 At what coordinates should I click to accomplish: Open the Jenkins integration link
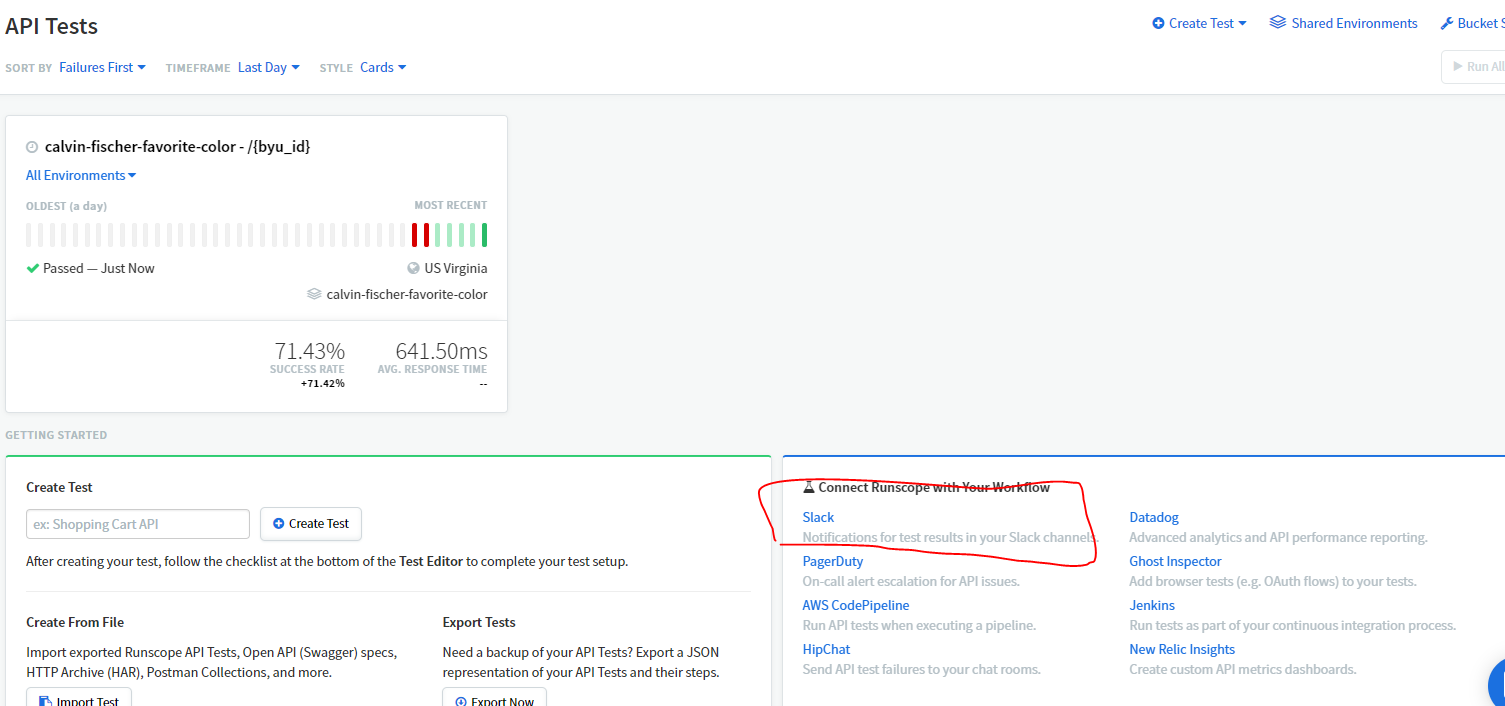click(x=1152, y=605)
